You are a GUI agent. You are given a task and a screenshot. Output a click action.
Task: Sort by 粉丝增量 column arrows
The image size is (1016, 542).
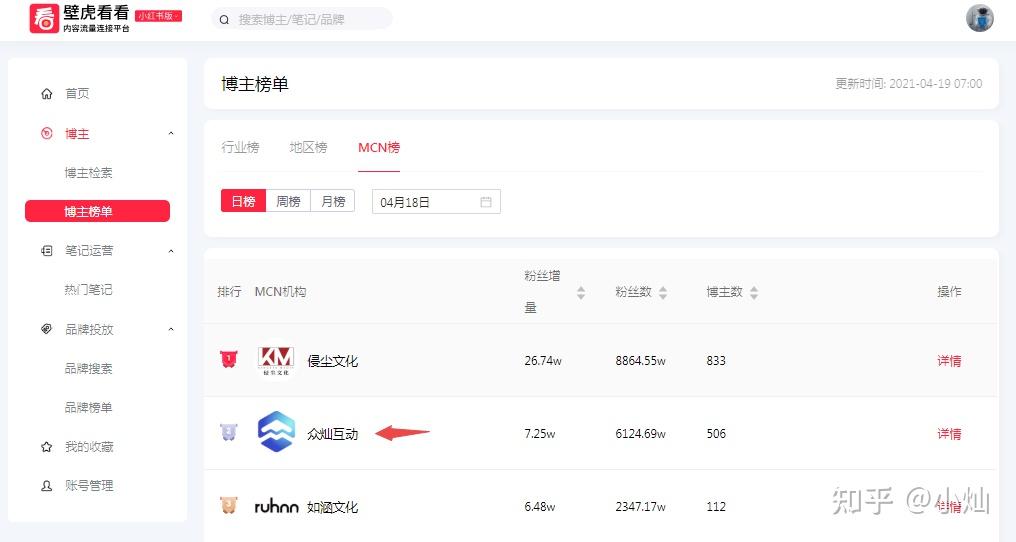[581, 292]
